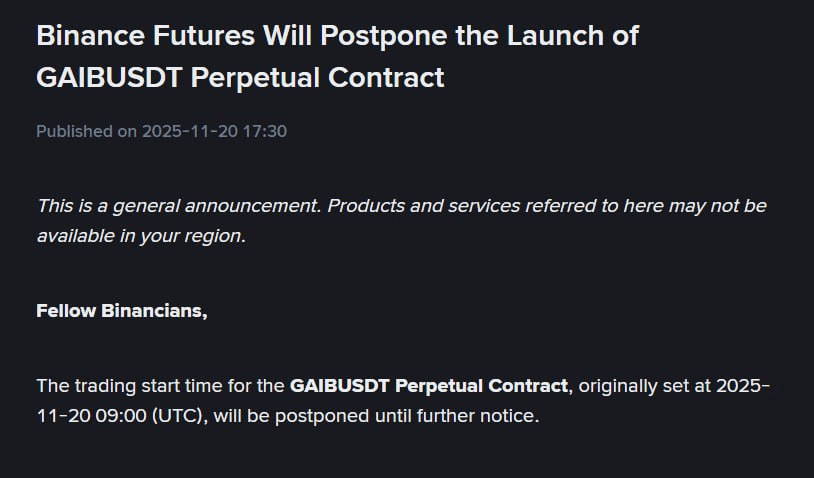Click the "Fellow Binancians," greeting

click(122, 310)
